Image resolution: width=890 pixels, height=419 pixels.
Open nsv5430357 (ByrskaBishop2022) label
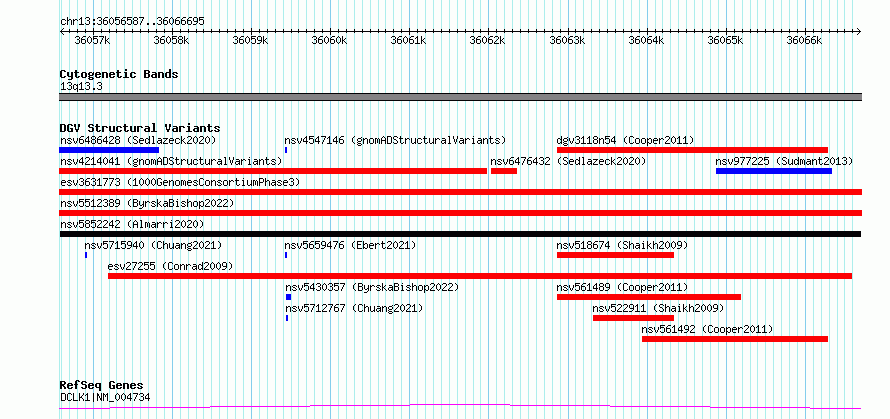tap(372, 287)
